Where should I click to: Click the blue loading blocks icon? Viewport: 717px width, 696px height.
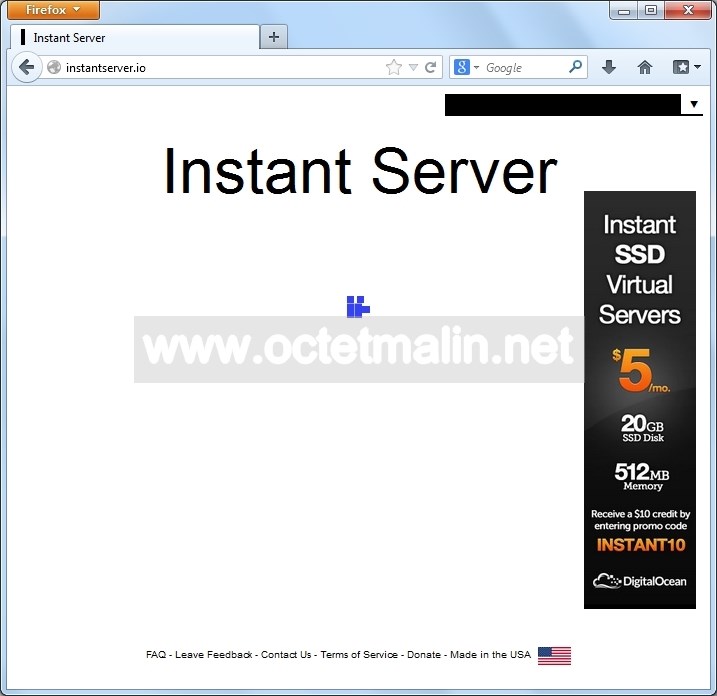click(x=358, y=306)
